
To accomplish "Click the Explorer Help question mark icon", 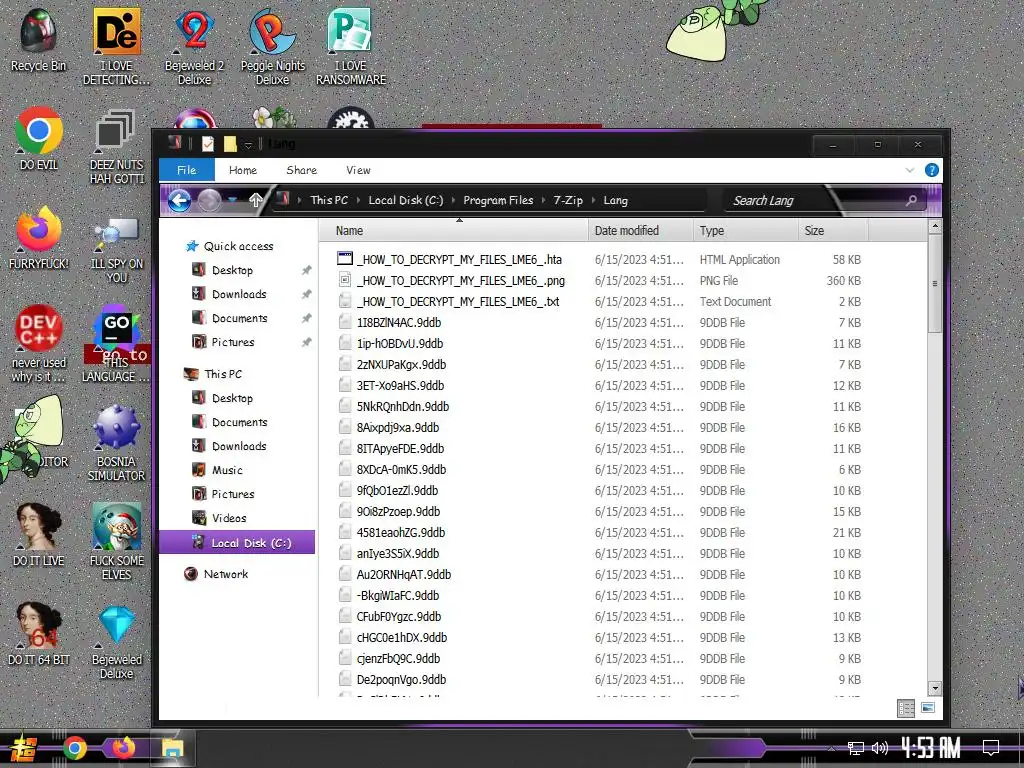I will 932,170.
